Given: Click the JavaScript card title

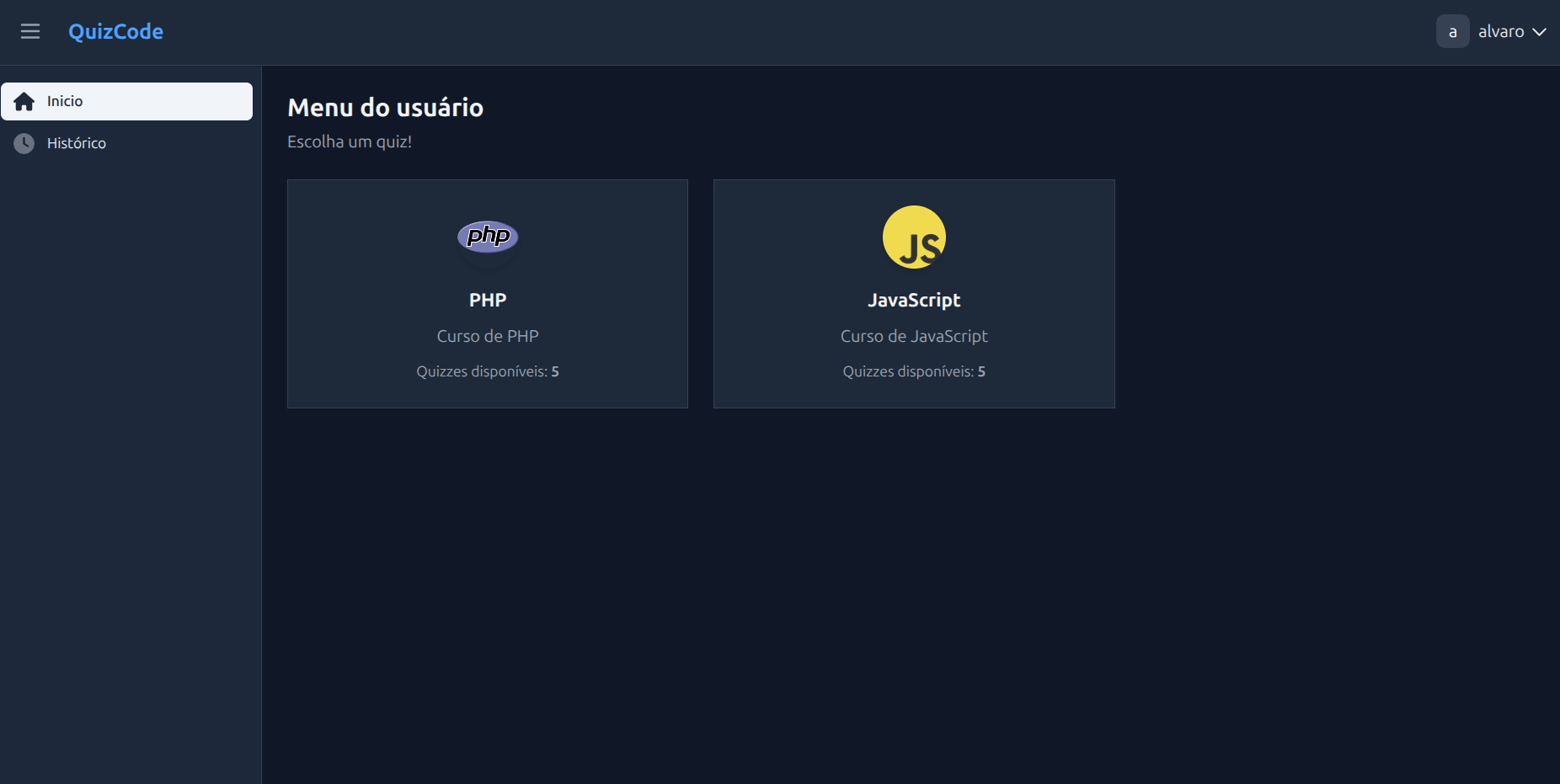Looking at the screenshot, I should [x=914, y=301].
